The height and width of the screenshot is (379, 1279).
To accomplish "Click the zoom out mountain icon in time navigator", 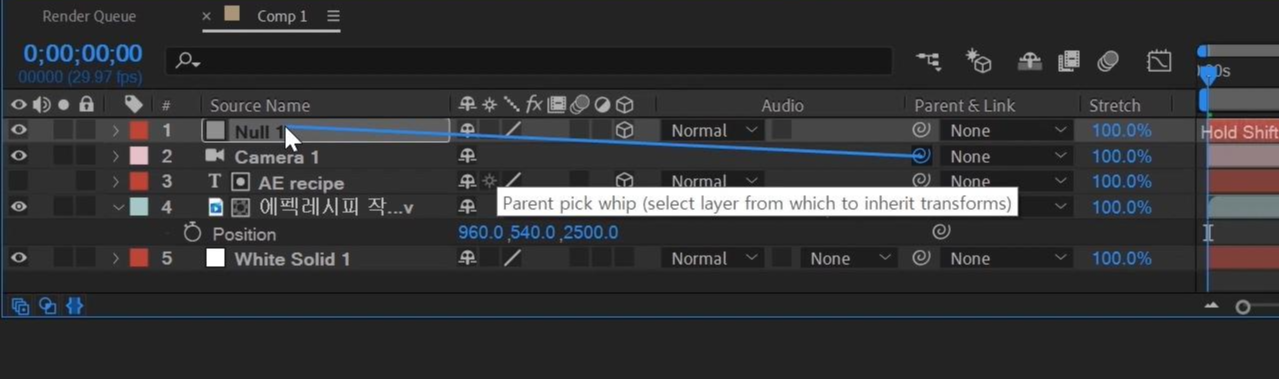I will coord(1212,306).
